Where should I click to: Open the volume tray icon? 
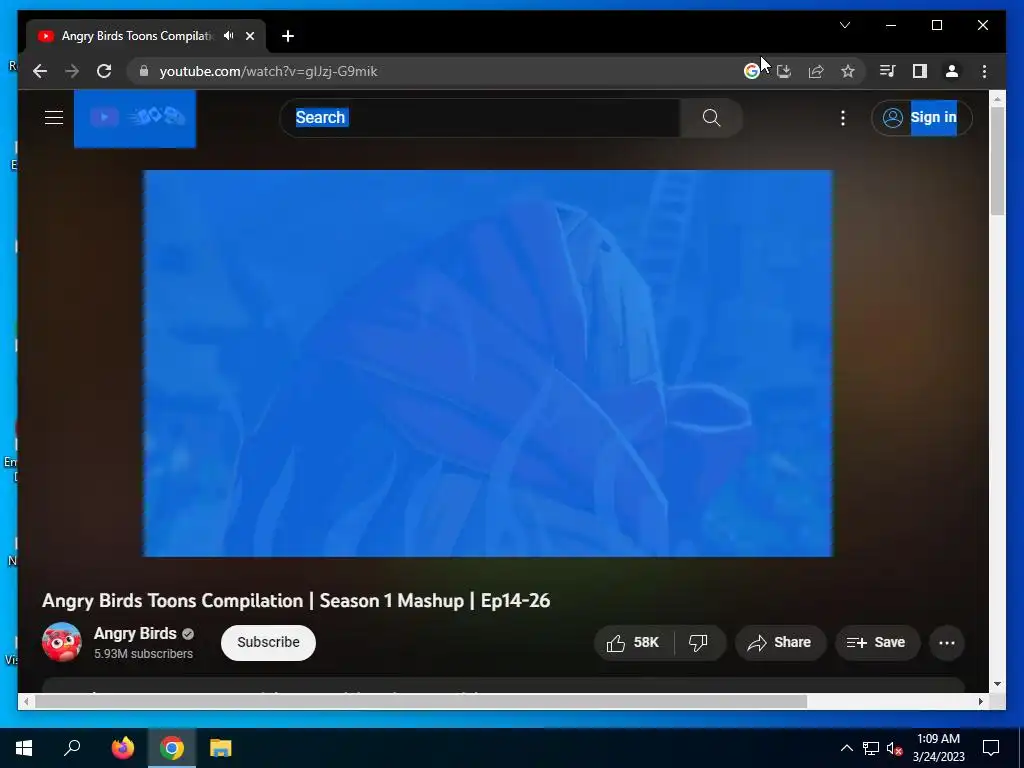[x=894, y=748]
